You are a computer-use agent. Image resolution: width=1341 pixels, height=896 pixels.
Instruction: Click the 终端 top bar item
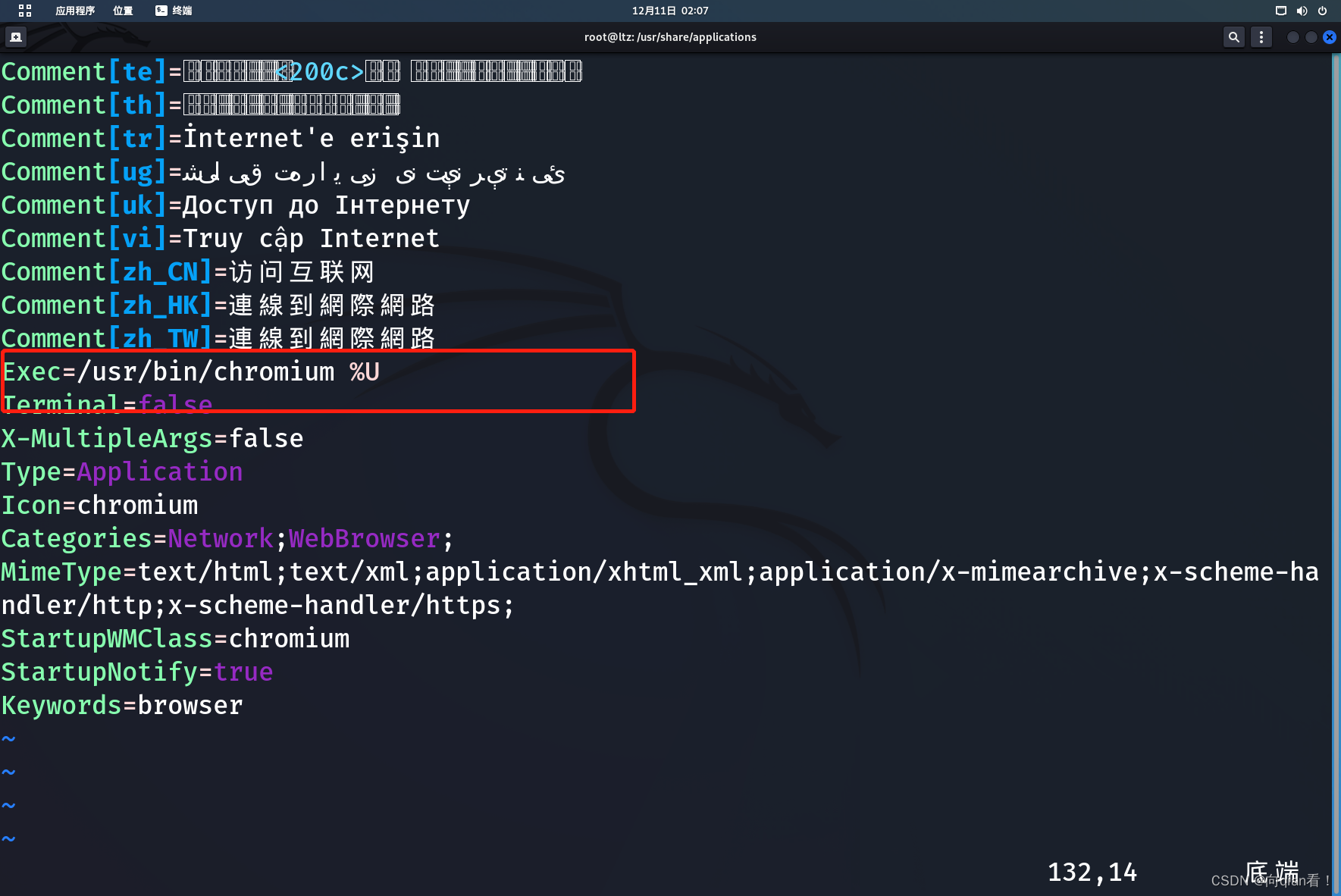[x=174, y=11]
